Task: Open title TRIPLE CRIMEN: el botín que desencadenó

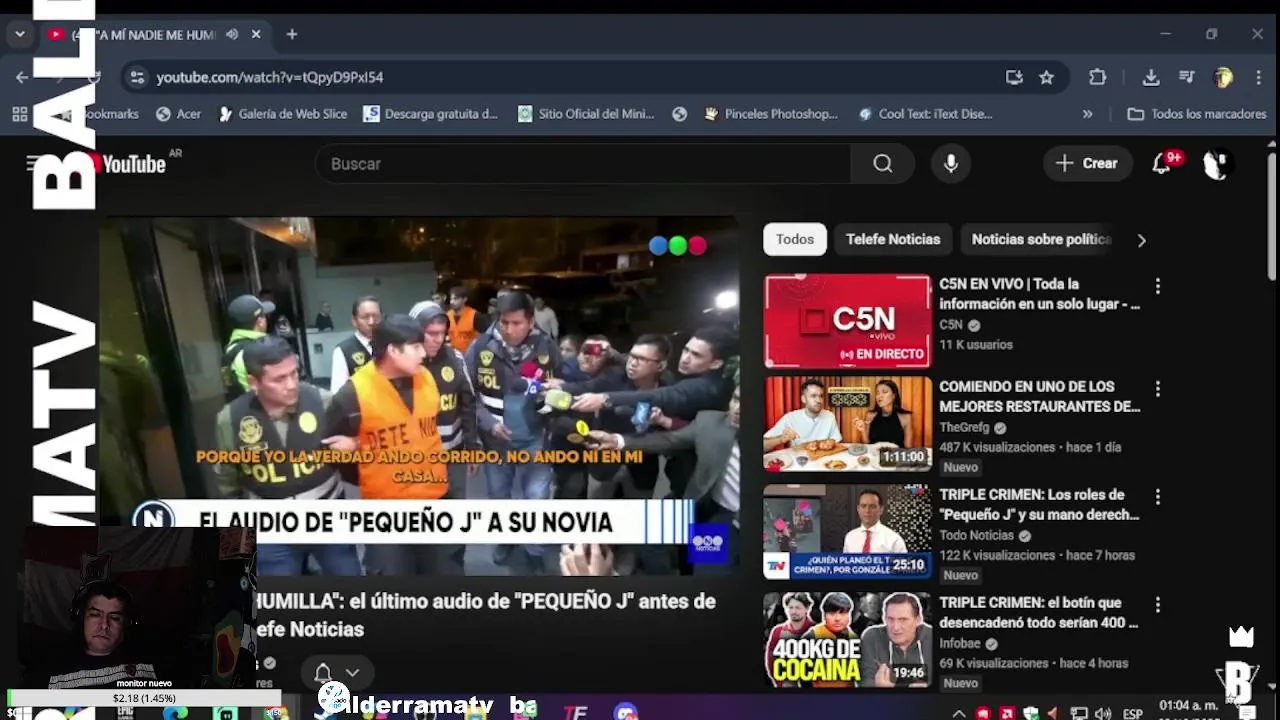Action: pos(1039,612)
